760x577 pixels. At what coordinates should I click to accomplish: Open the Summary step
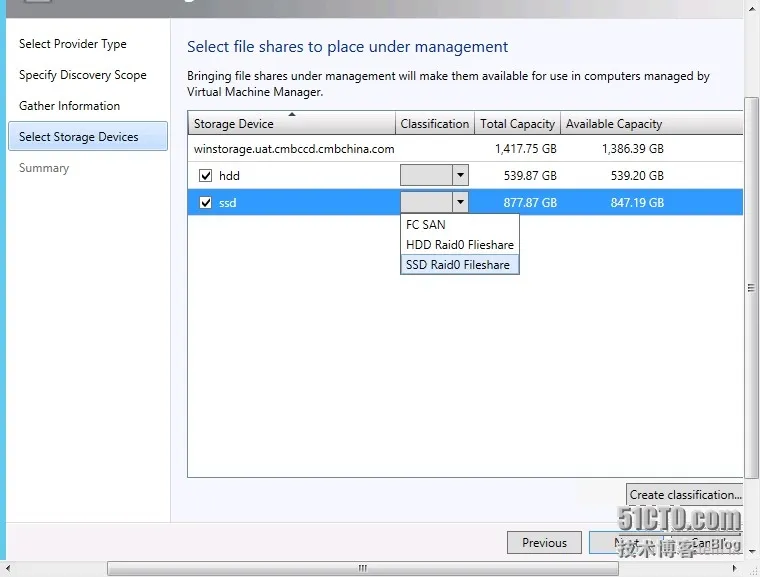44,168
